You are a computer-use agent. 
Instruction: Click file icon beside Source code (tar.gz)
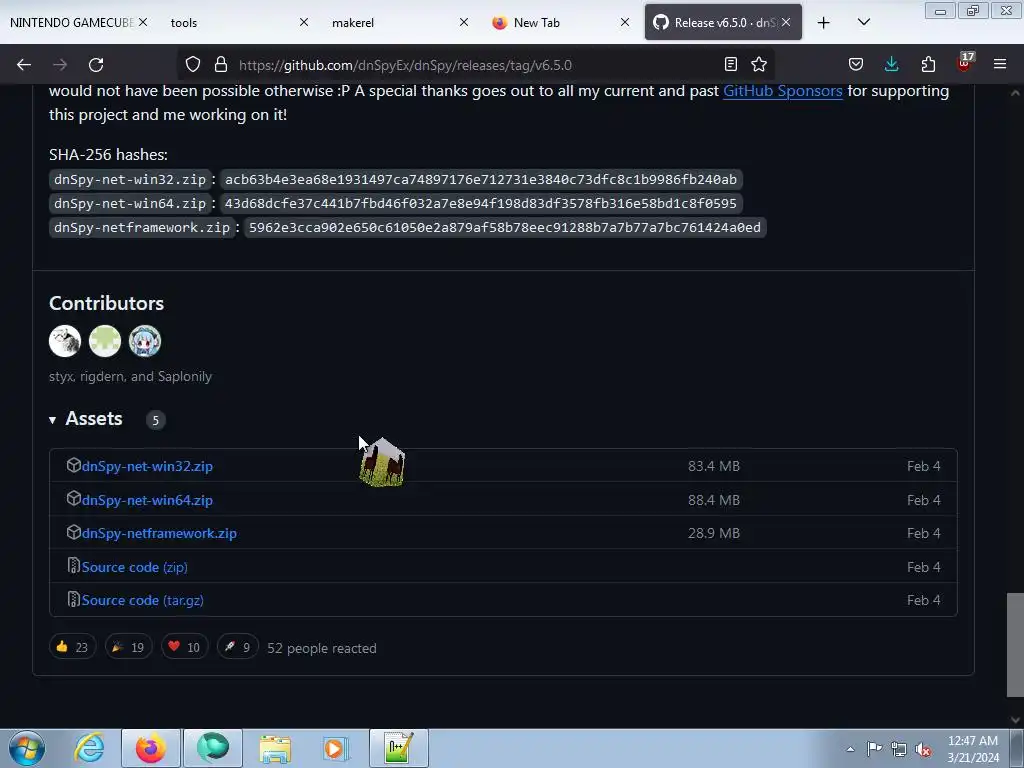click(x=73, y=599)
